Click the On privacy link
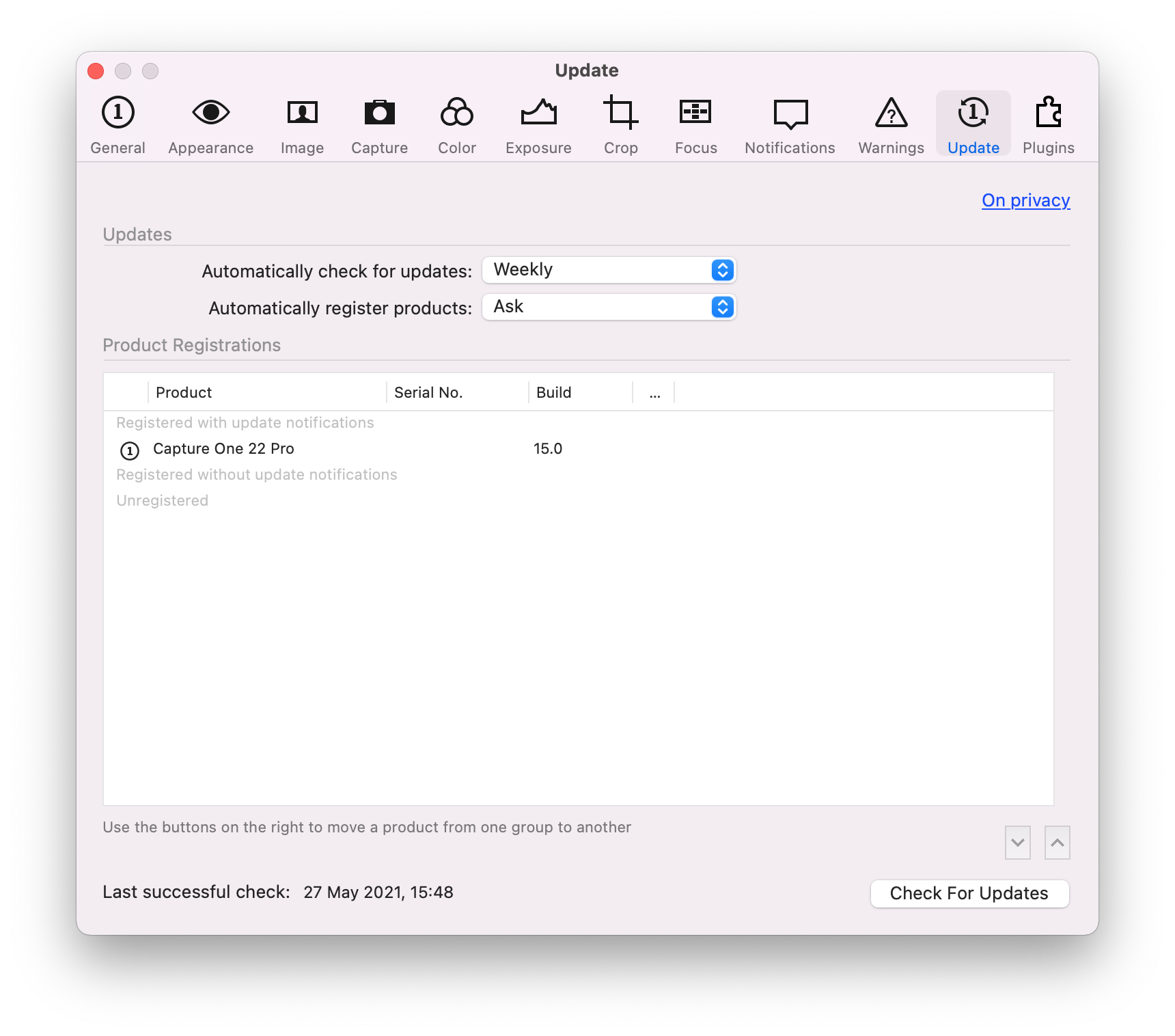Image resolution: width=1175 pixels, height=1036 pixels. (1026, 200)
